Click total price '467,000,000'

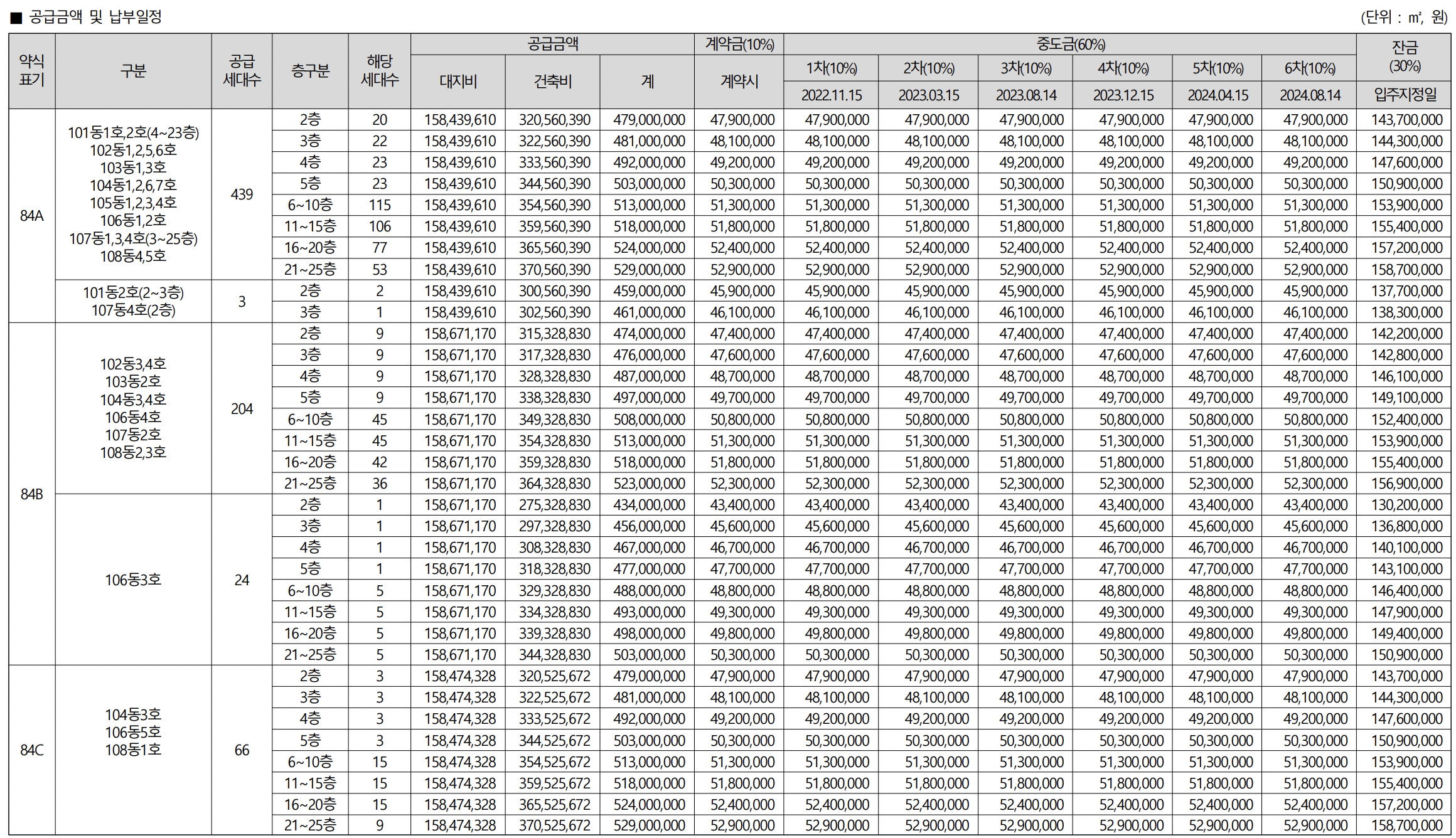pyautogui.click(x=649, y=548)
